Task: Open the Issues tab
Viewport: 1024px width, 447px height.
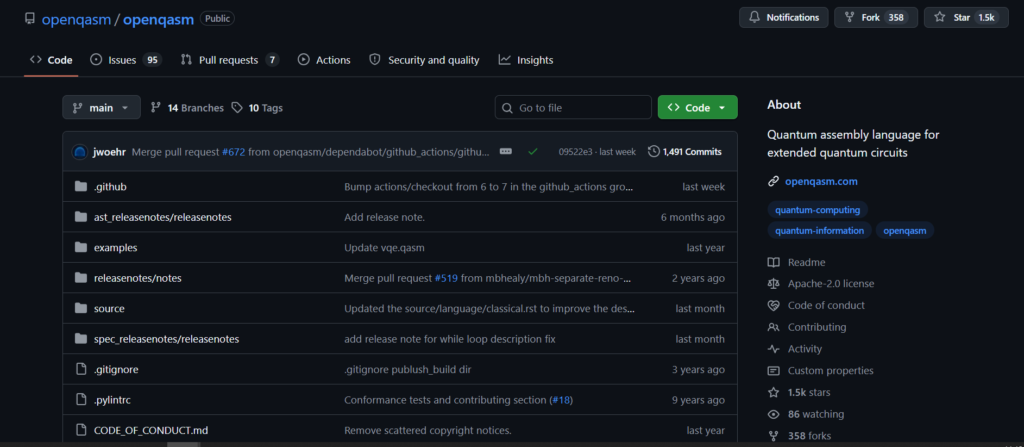Action: 125,60
